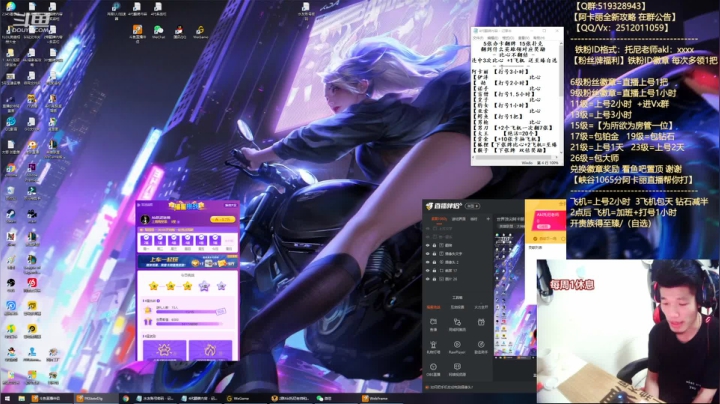Viewport: 720px width, 404px height.
Task: Select the first orange scene tab
Action: (x=439, y=219)
